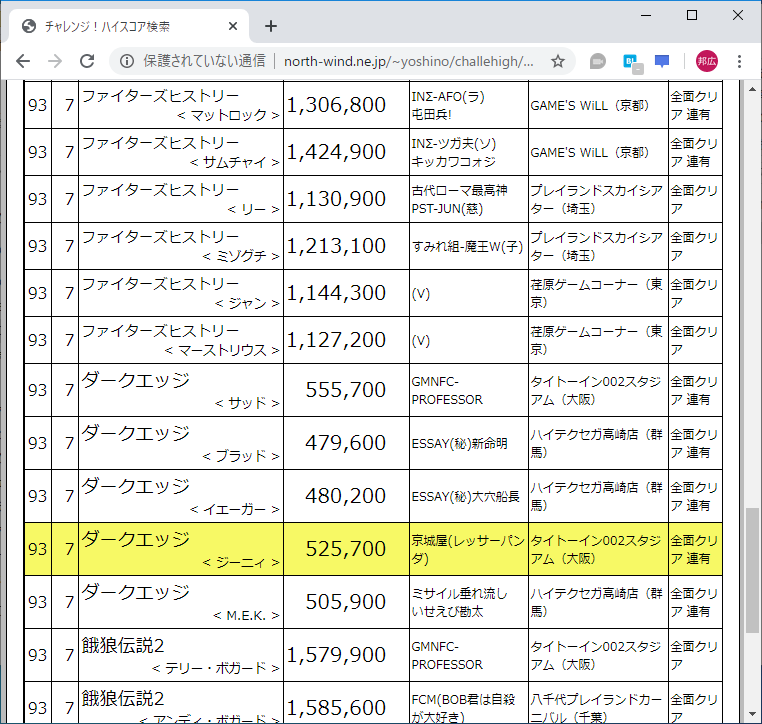Viewport: 762px width, 724px height.
Task: Click player name INΣ-ツガ夫(ソ) キッカワコォジ
Action: tap(454, 153)
